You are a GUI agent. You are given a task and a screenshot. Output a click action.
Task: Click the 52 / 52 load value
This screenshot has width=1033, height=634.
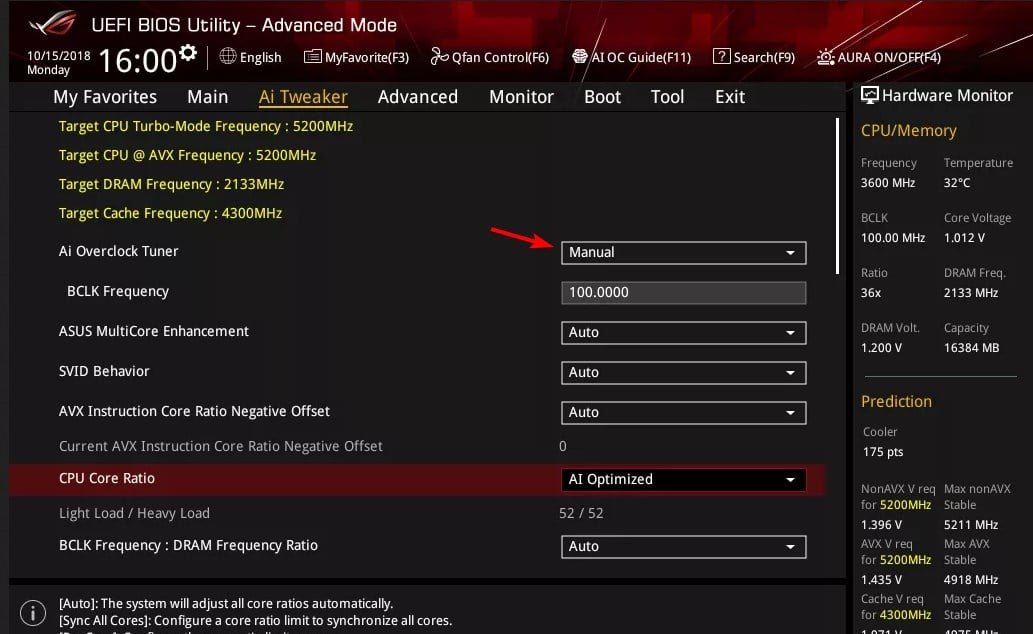[x=581, y=513]
